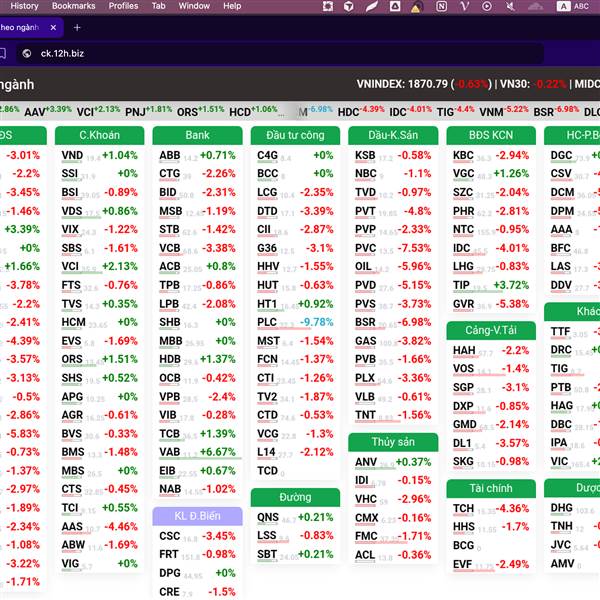This screenshot has height=600, width=600.
Task: Select the KL Đ.Biến header
Action: pos(197,516)
